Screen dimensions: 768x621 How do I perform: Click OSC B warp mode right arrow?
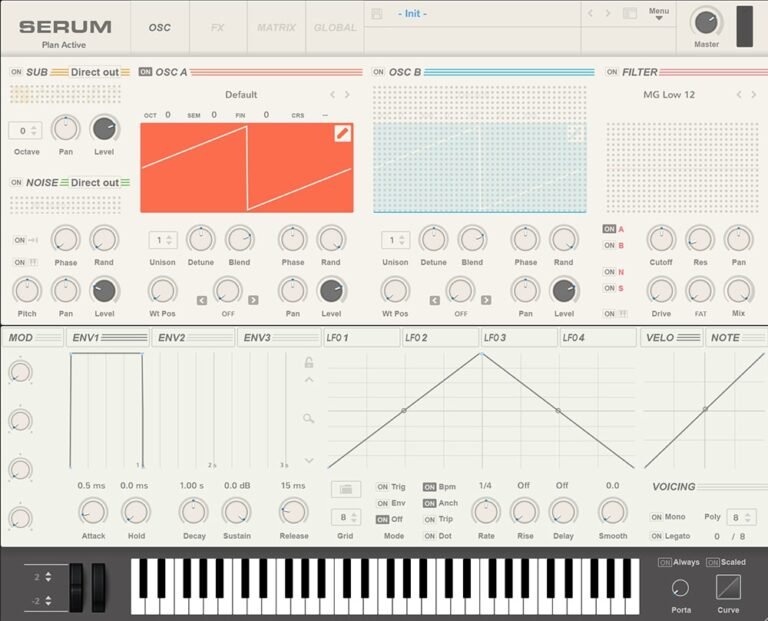click(x=486, y=300)
